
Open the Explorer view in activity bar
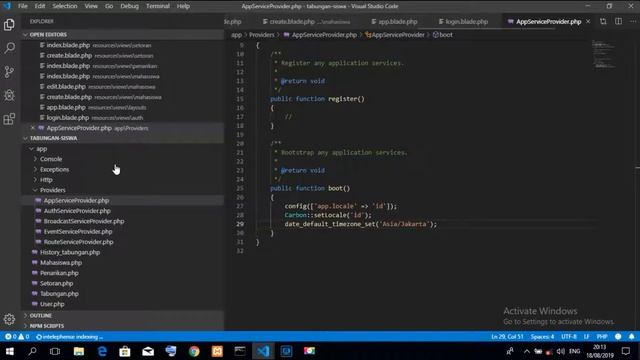pos(9,24)
